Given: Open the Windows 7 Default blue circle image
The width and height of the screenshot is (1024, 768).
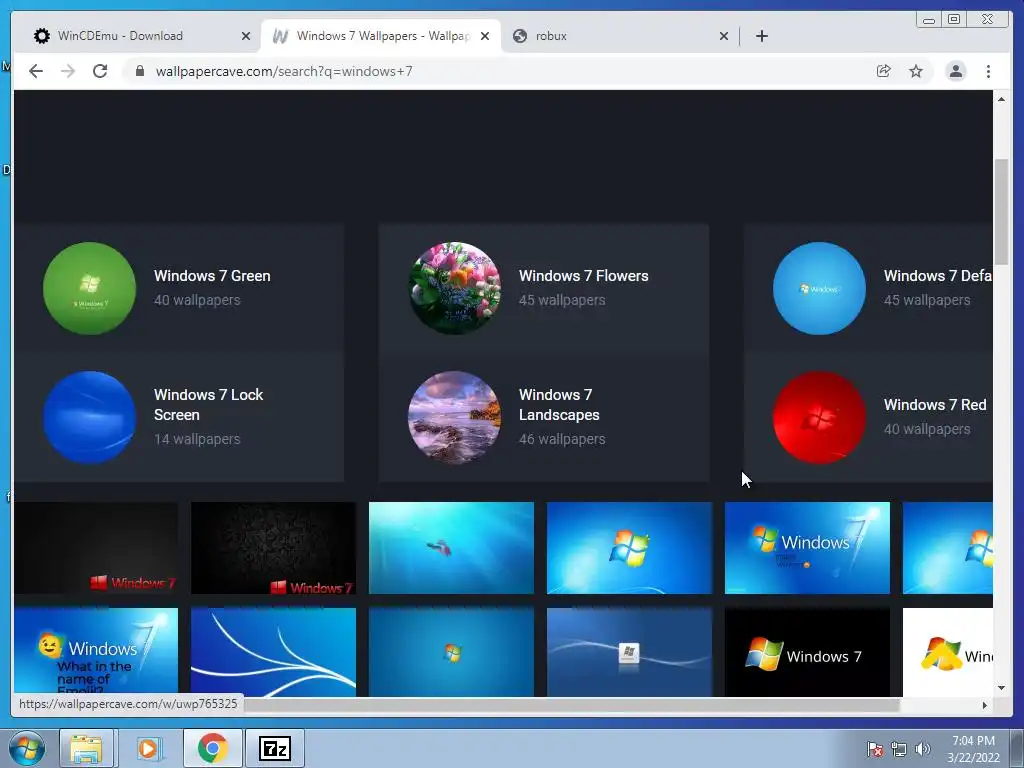Looking at the screenshot, I should coord(820,289).
